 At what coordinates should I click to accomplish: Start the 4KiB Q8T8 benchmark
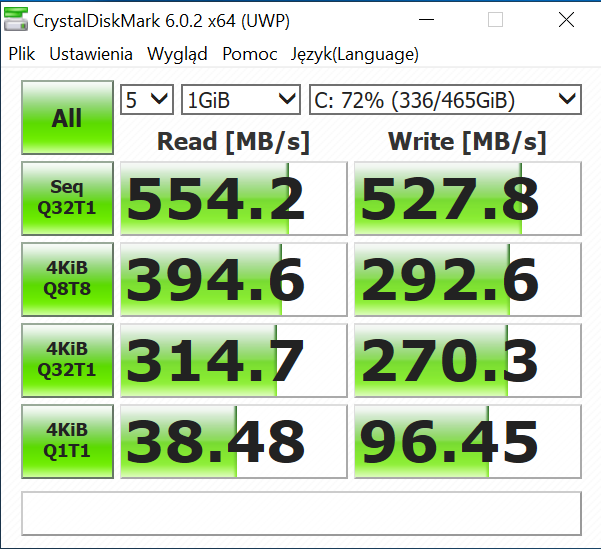click(x=67, y=279)
